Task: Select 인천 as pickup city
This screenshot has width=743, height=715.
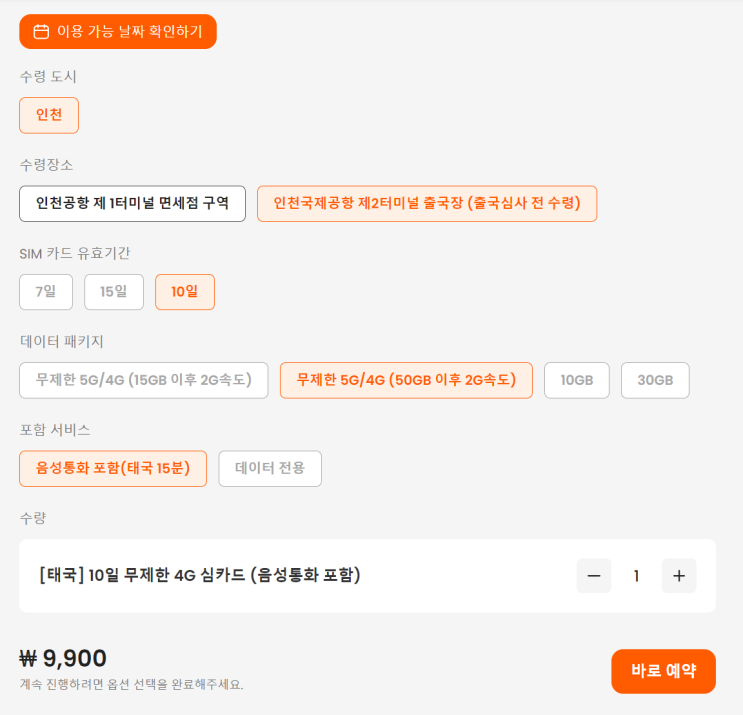Action: point(49,115)
